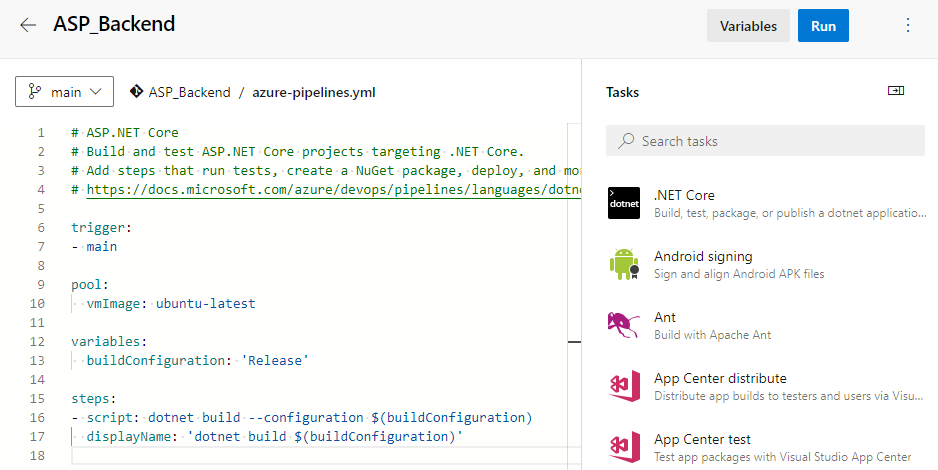Click line number 1 in the gutter
938x470 pixels.
pos(41,132)
